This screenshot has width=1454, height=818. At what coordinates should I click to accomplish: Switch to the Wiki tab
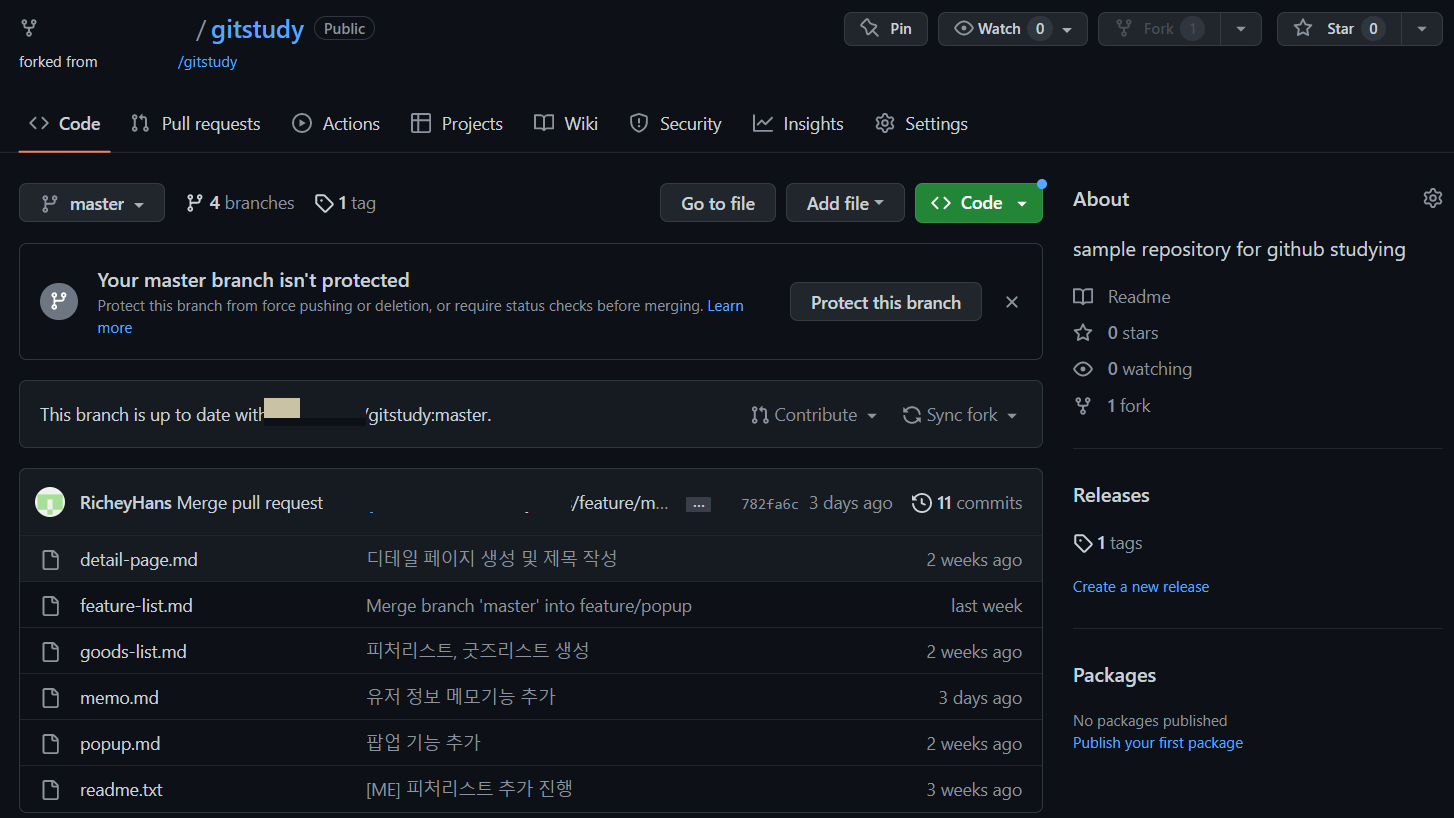coord(566,124)
